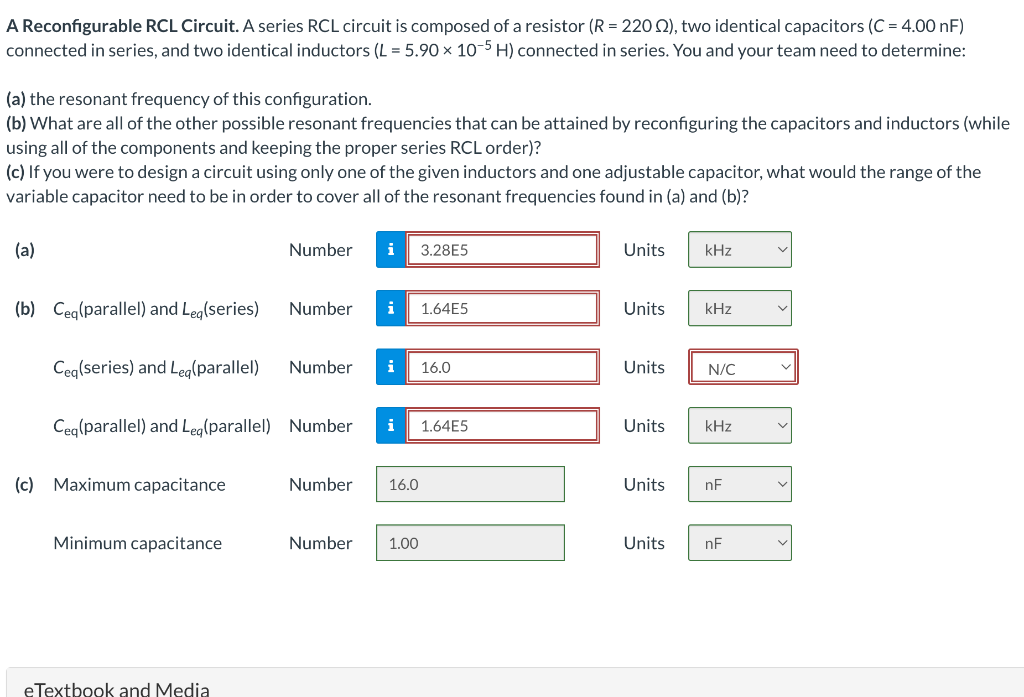
Task: Select the Minimum capacitance 1.00 field
Action: click(x=470, y=542)
